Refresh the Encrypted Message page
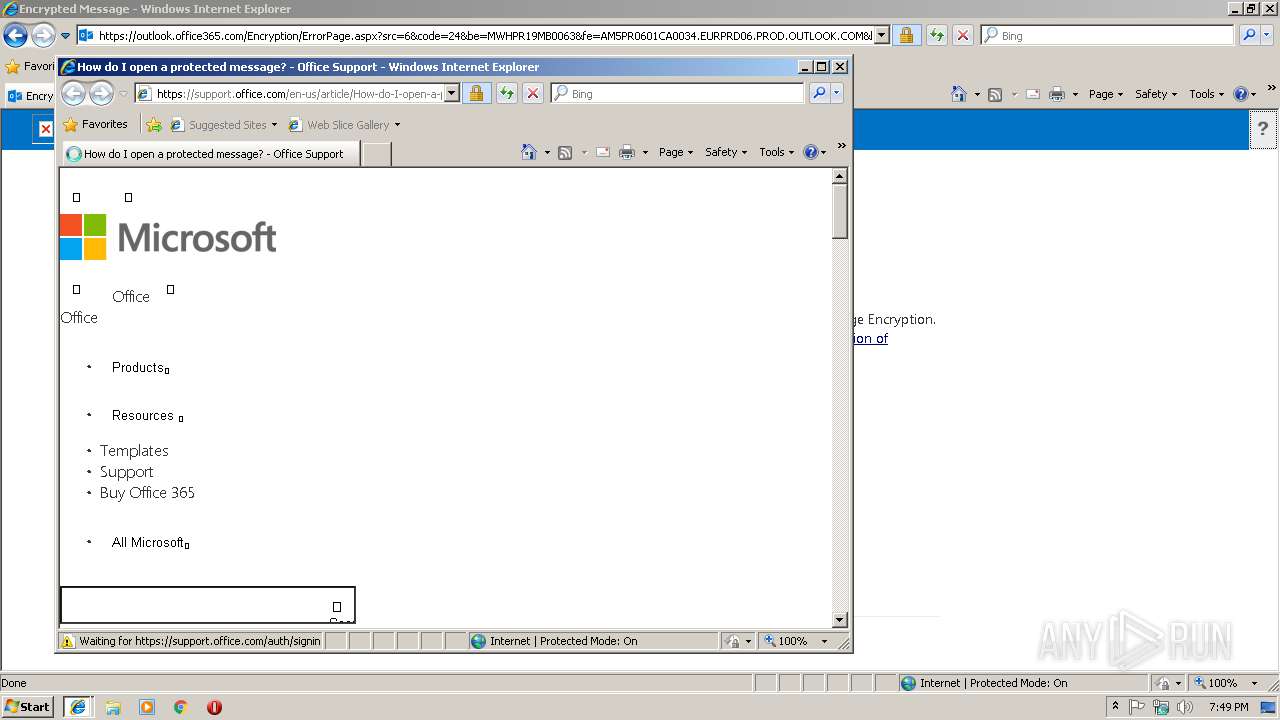Screen dimensions: 1280x720 tap(936, 35)
